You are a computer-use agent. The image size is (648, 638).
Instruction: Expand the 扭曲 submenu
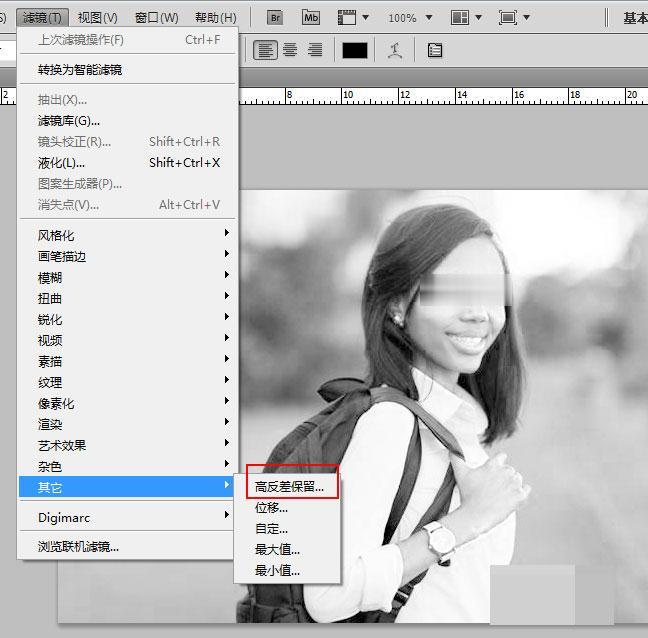[x=127, y=298]
